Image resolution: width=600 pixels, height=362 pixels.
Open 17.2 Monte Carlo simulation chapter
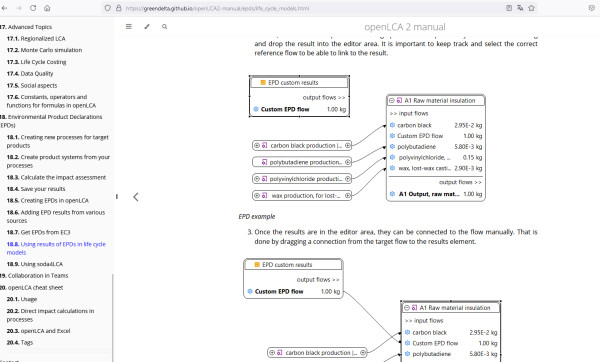(44, 50)
